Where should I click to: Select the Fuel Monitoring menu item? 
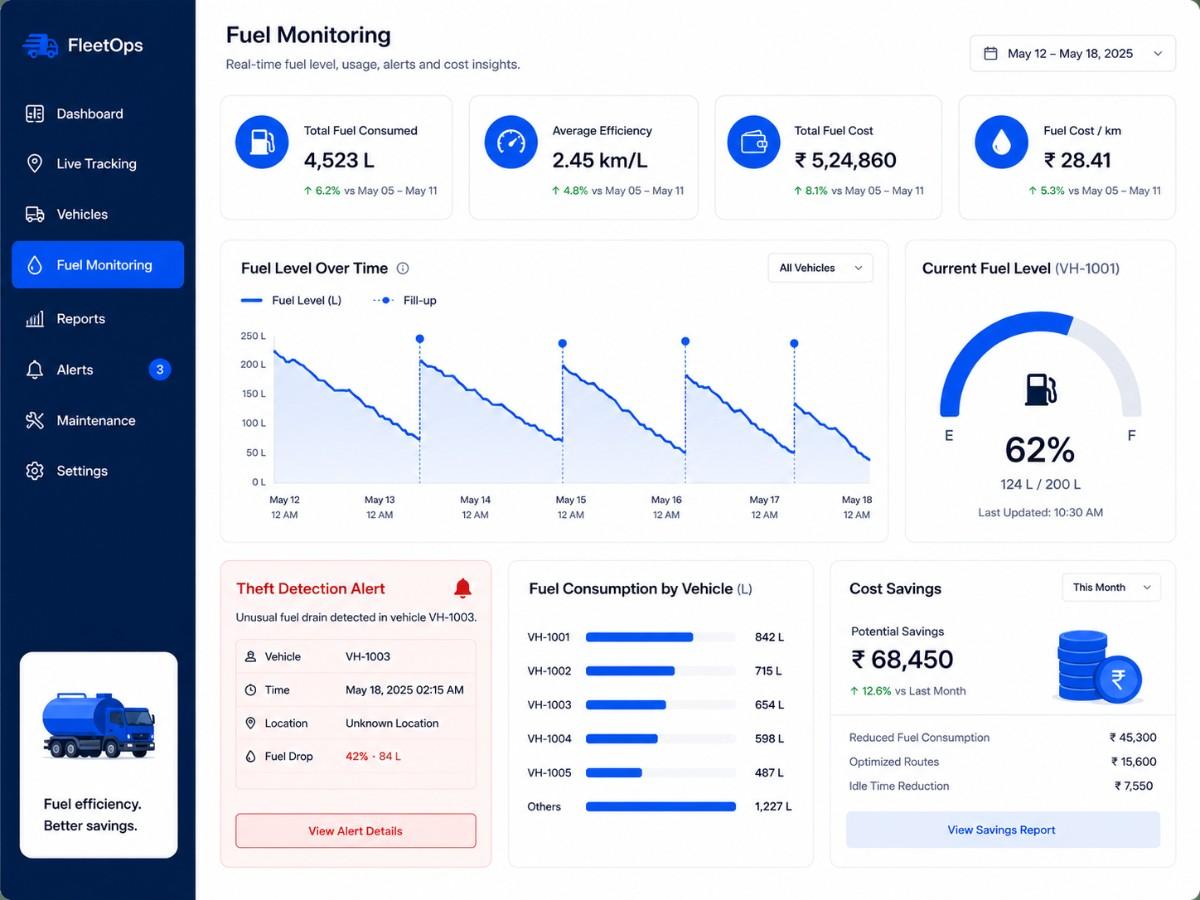(x=98, y=265)
